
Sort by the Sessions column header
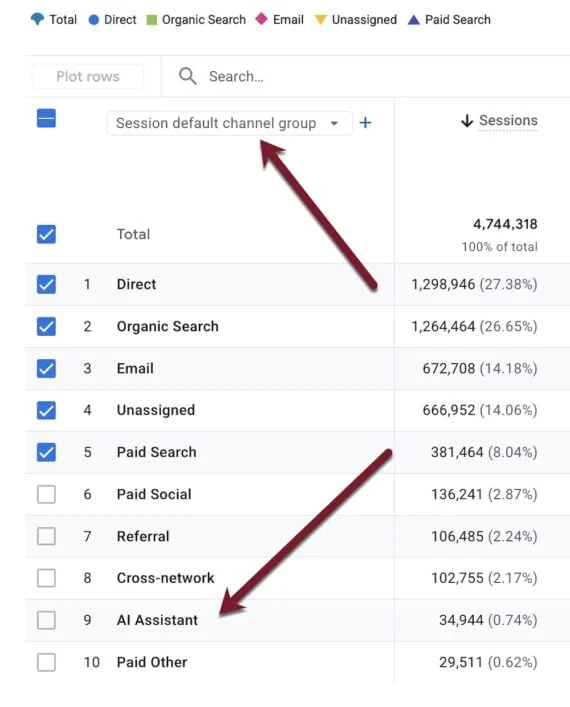coord(508,120)
